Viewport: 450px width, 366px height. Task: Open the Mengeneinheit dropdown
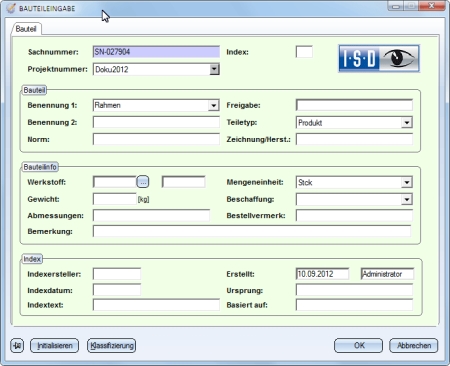(x=407, y=182)
